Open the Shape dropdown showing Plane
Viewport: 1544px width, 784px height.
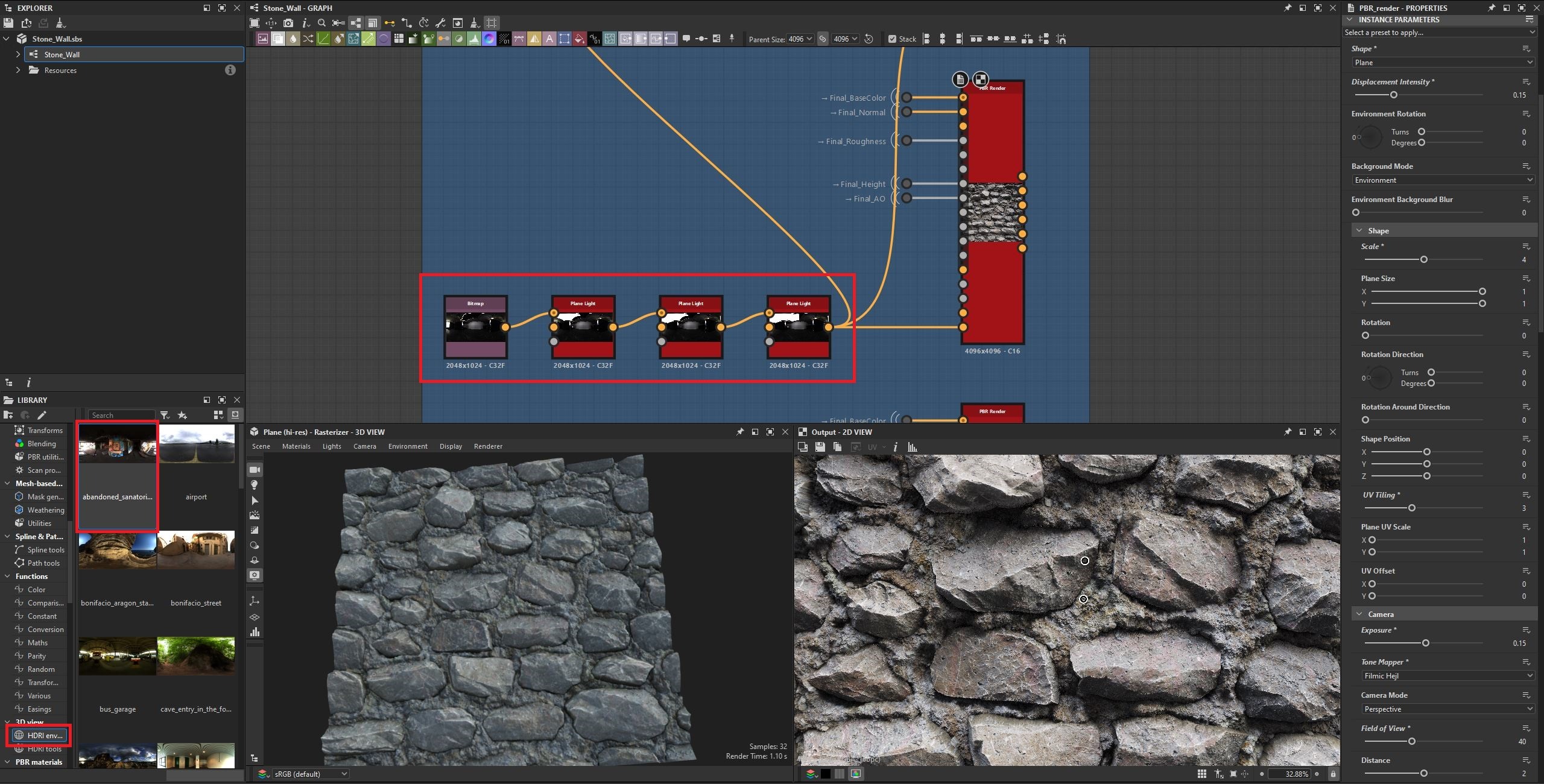(x=1443, y=63)
